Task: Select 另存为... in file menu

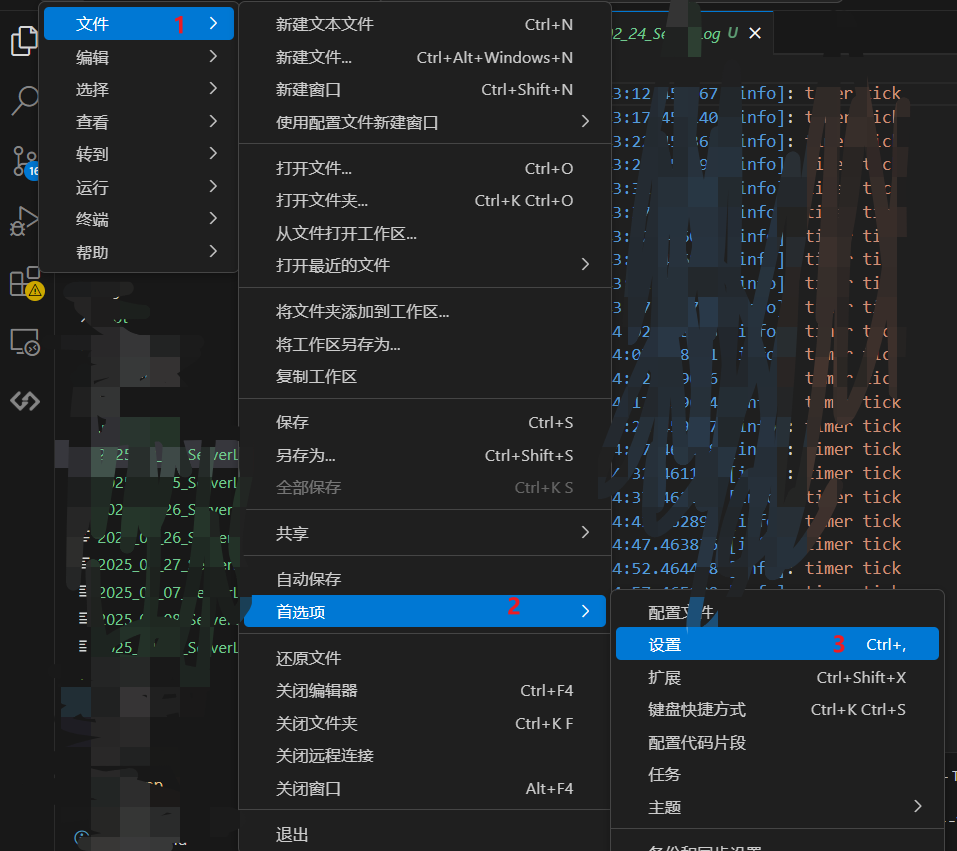Action: (x=305, y=455)
